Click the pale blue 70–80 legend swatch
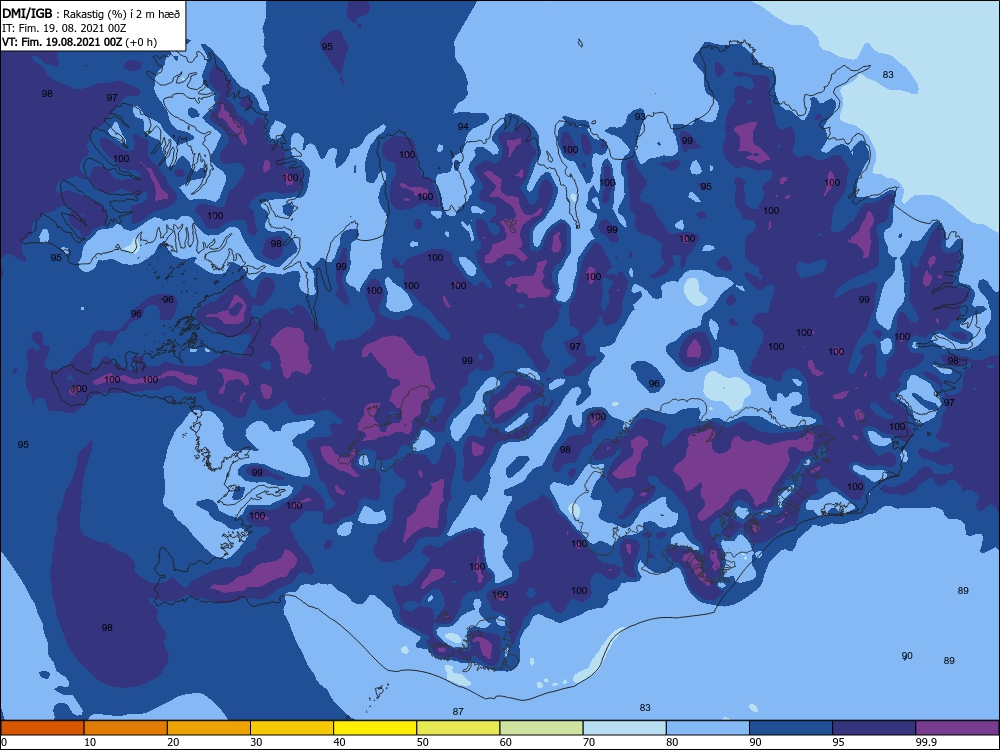 pyautogui.click(x=624, y=728)
